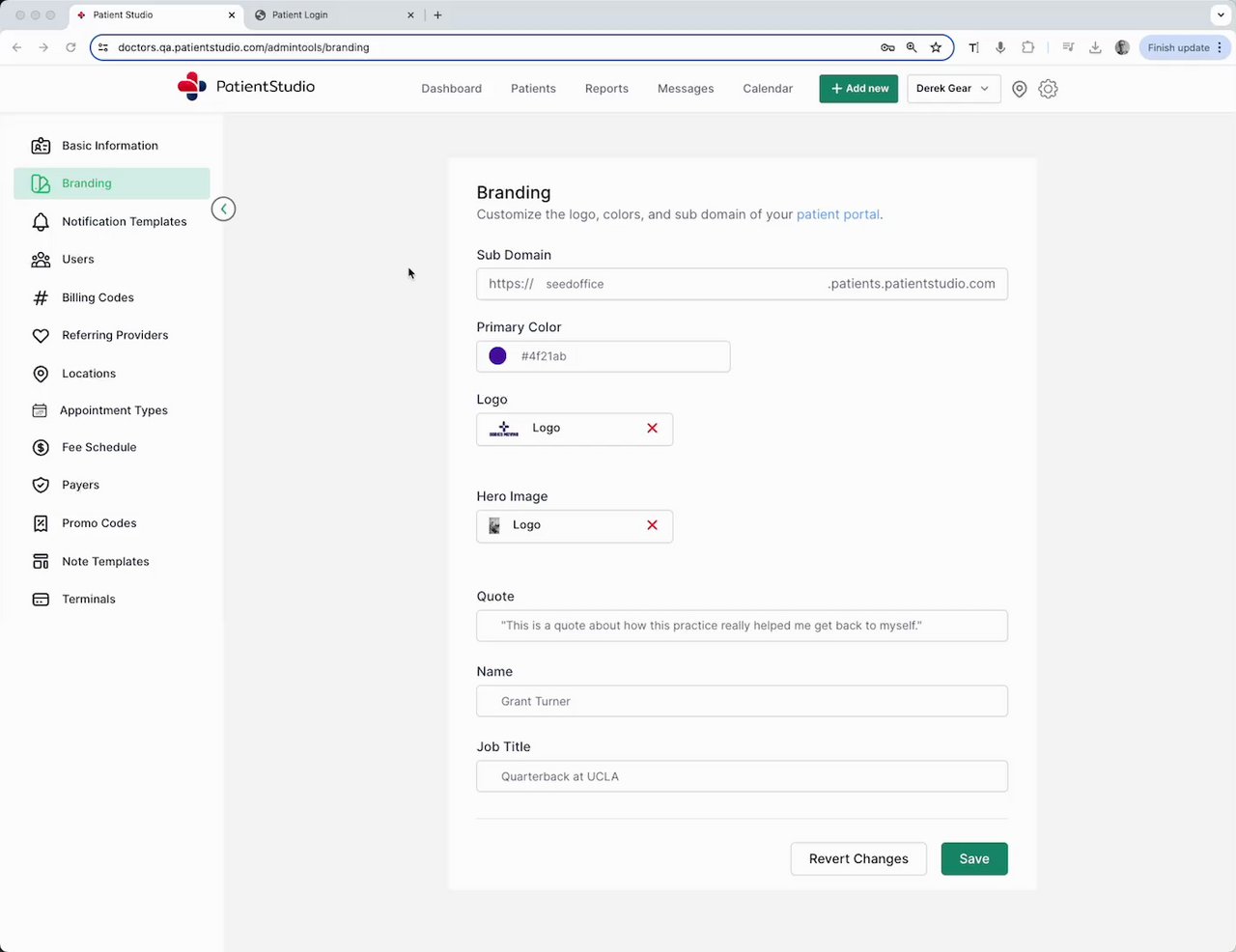This screenshot has width=1236, height=952.
Task: Open the purple Primary Color swatch
Action: [498, 356]
